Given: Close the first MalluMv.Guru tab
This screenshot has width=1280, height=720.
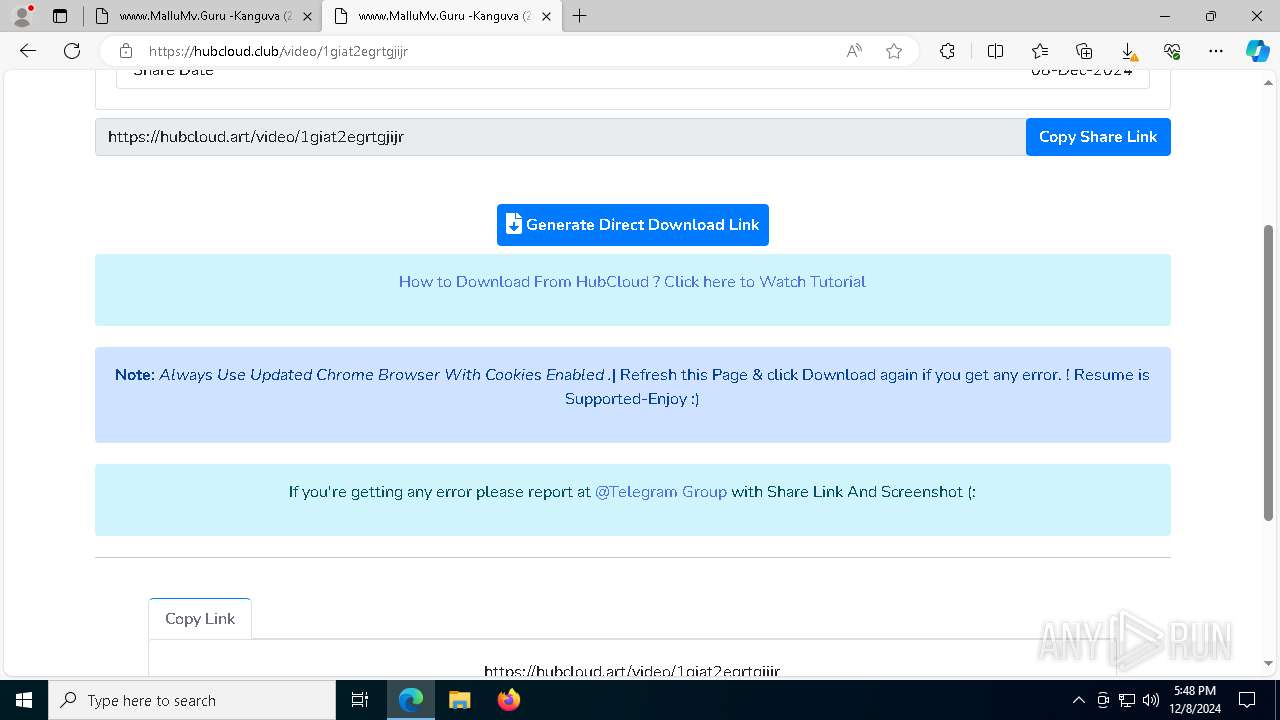Looking at the screenshot, I should [x=307, y=16].
